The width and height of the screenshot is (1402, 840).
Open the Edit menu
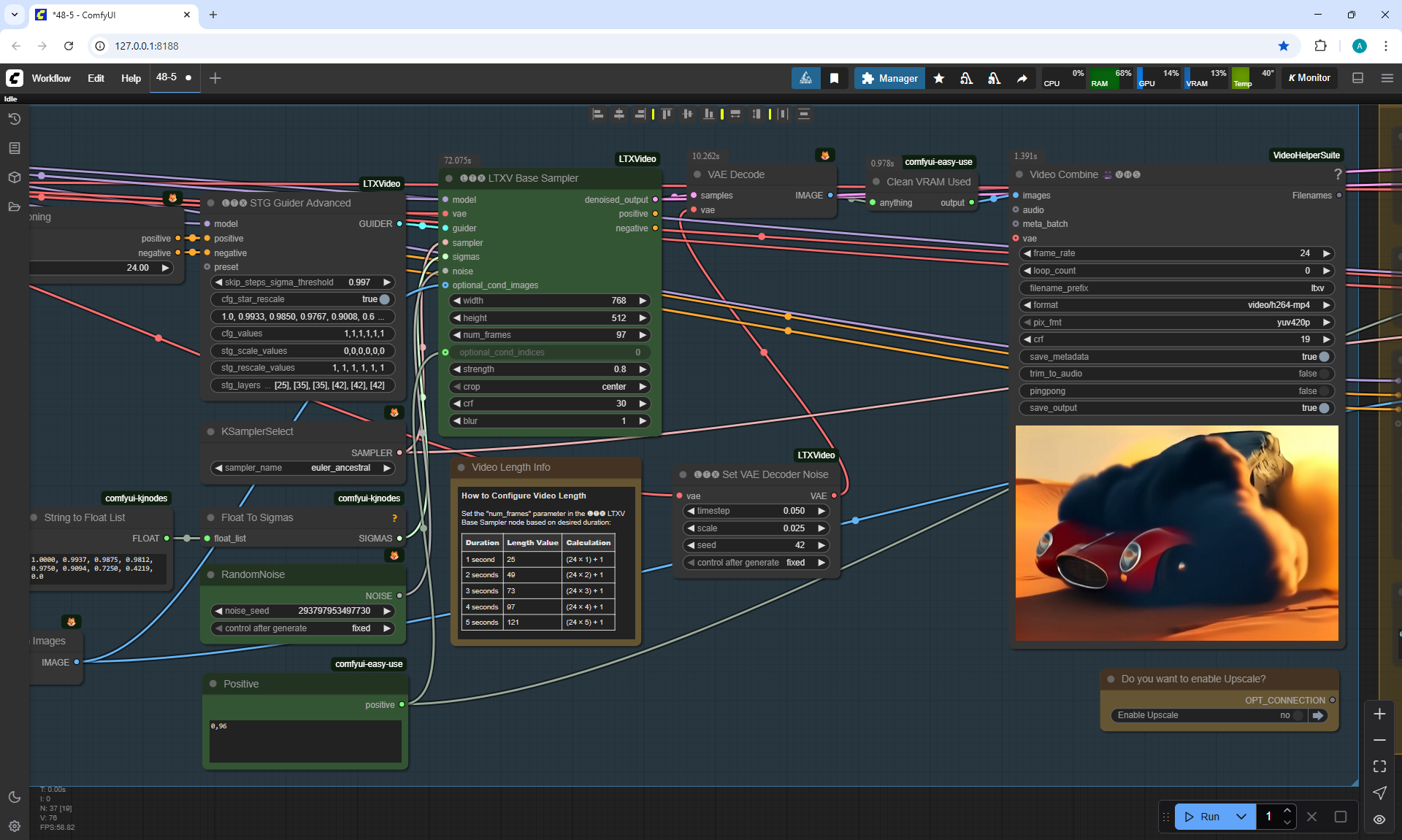pyautogui.click(x=96, y=78)
